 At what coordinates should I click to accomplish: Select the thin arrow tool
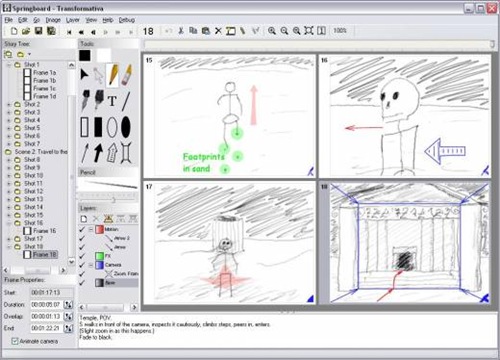pyautogui.click(x=85, y=153)
